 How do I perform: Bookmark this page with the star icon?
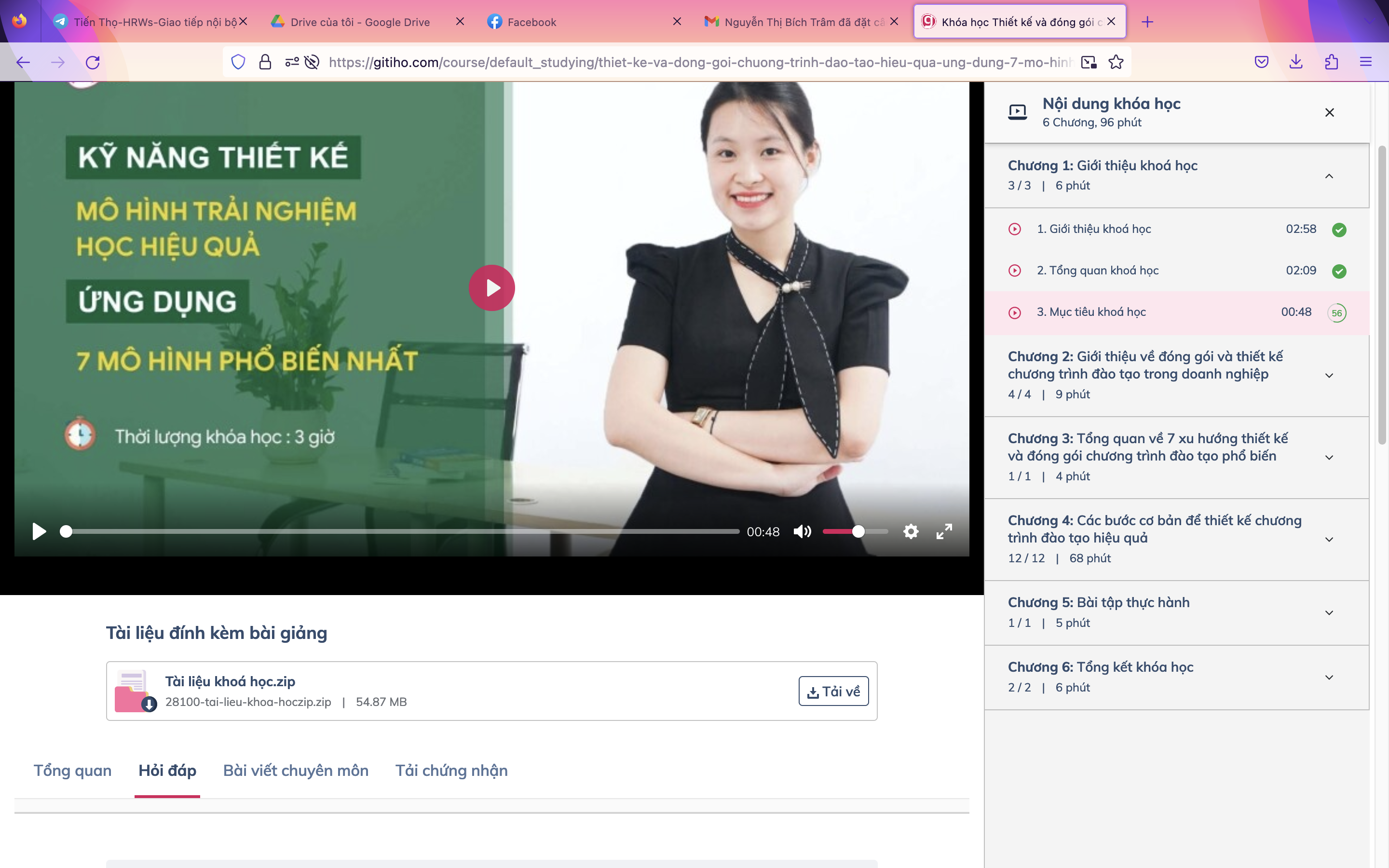(1116, 62)
